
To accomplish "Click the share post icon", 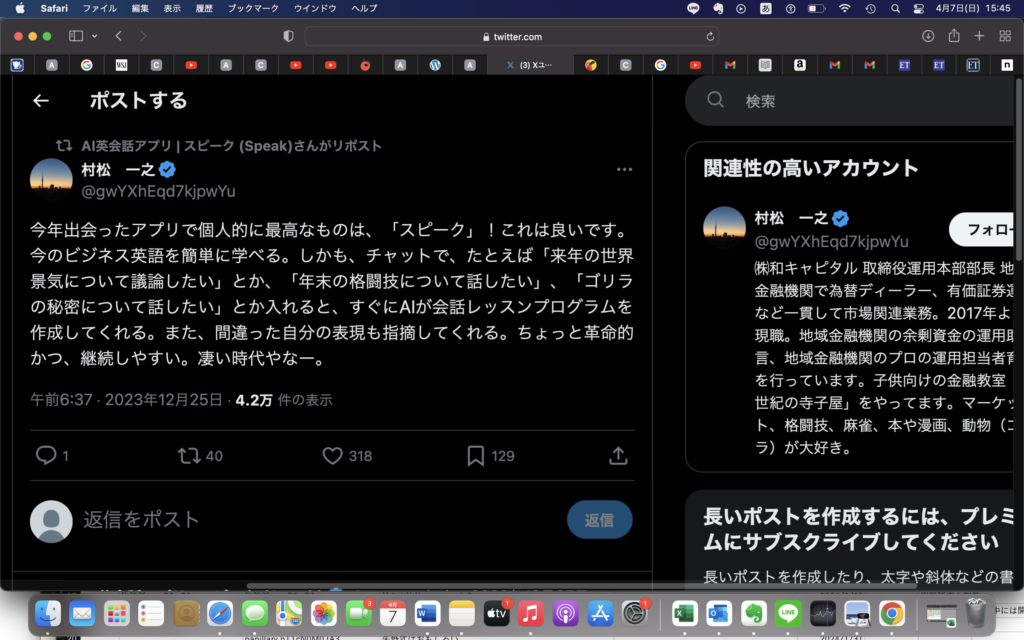I will tap(618, 456).
